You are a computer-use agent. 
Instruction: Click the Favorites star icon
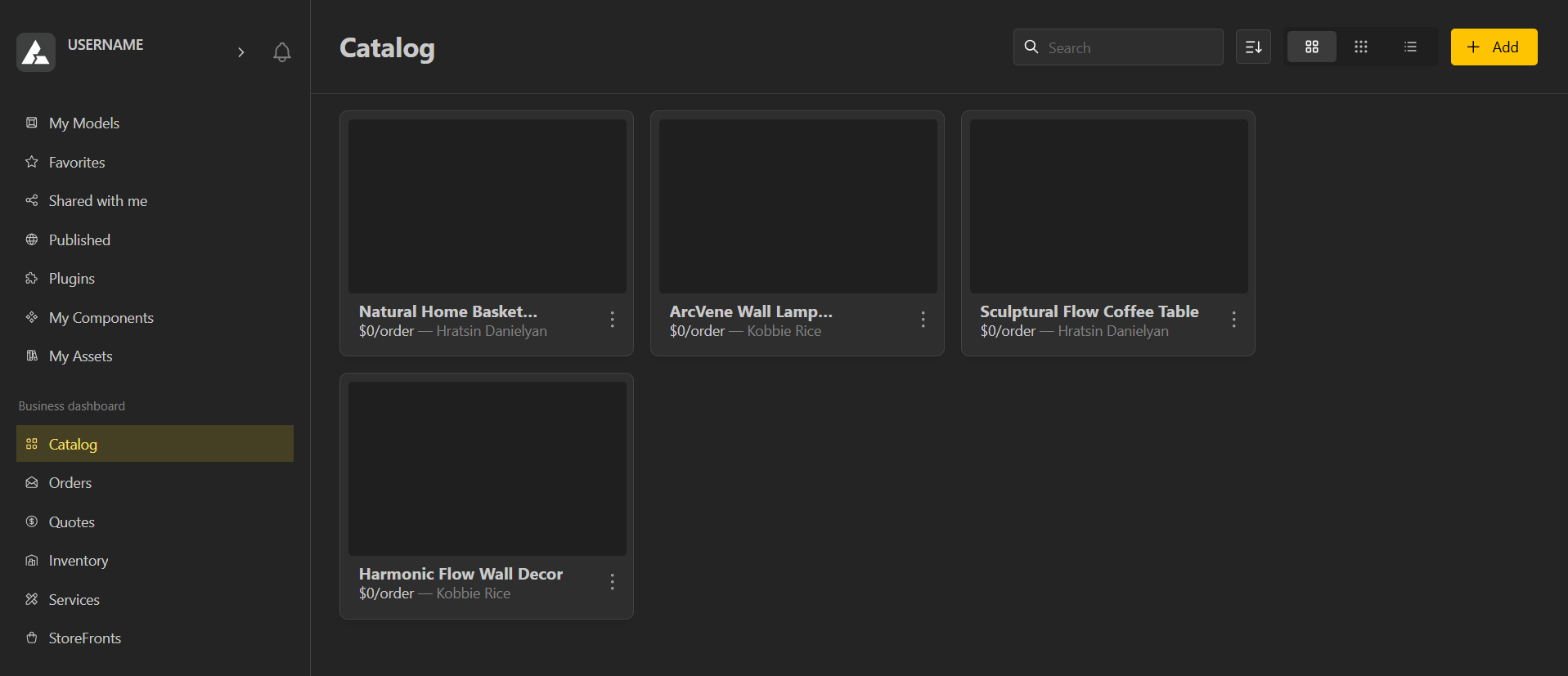(32, 162)
